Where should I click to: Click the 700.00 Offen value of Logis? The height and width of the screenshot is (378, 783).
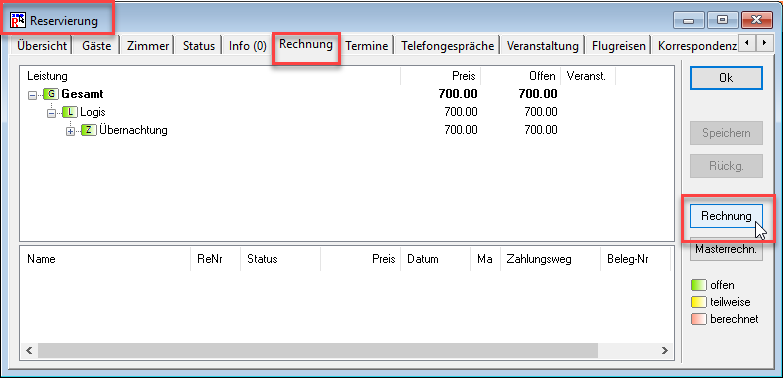541,112
